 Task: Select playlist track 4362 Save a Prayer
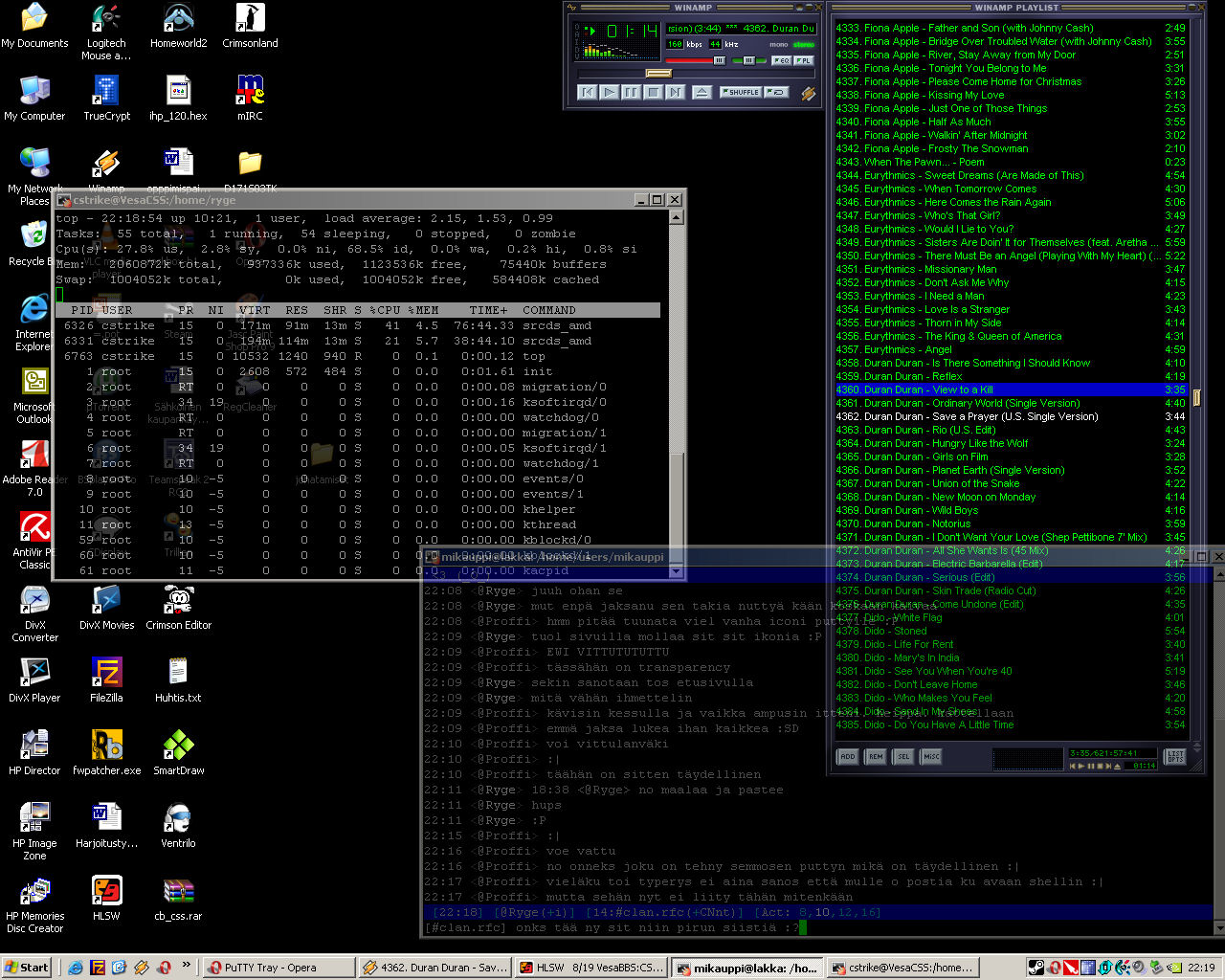[x=1010, y=416]
